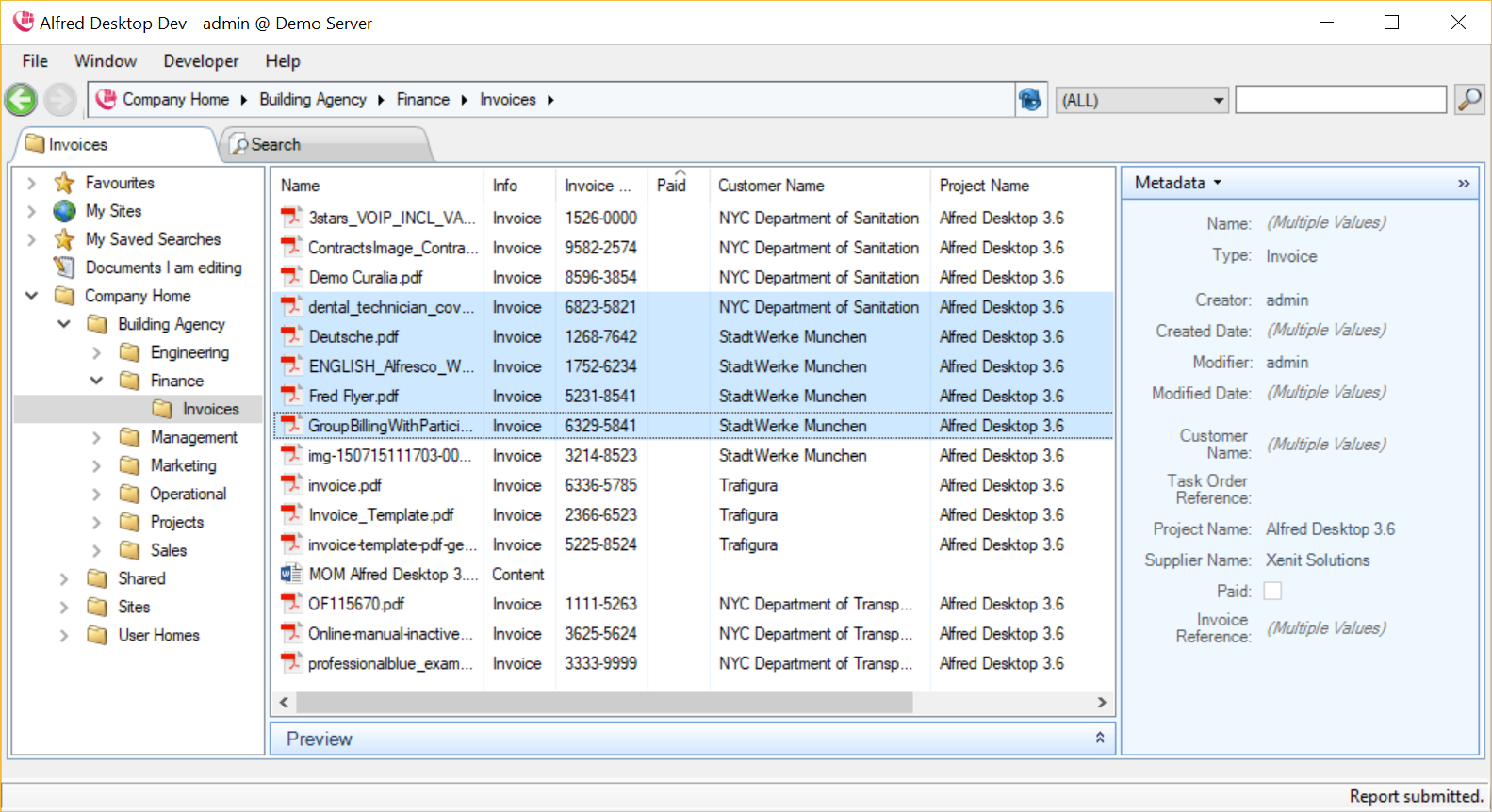Collapse the Metadata panel with double chevron

(x=1463, y=183)
